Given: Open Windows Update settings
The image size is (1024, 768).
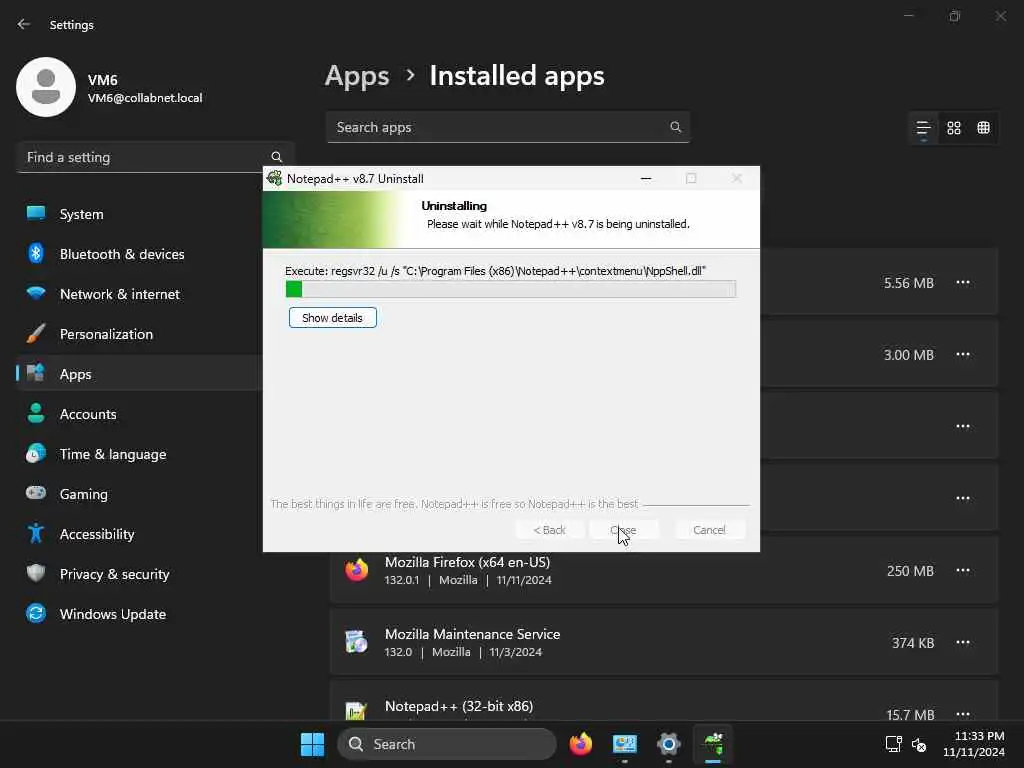Looking at the screenshot, I should click(x=140, y=614).
